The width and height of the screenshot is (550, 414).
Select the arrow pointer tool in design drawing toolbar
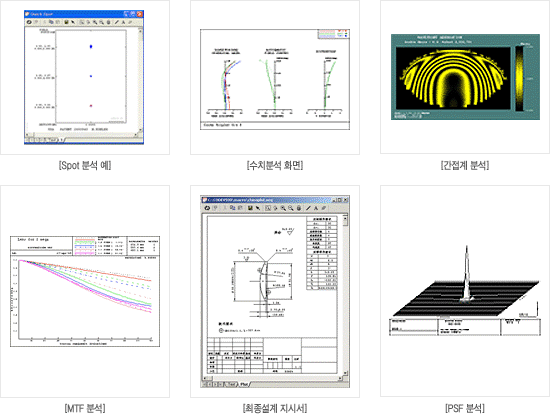tap(257, 208)
